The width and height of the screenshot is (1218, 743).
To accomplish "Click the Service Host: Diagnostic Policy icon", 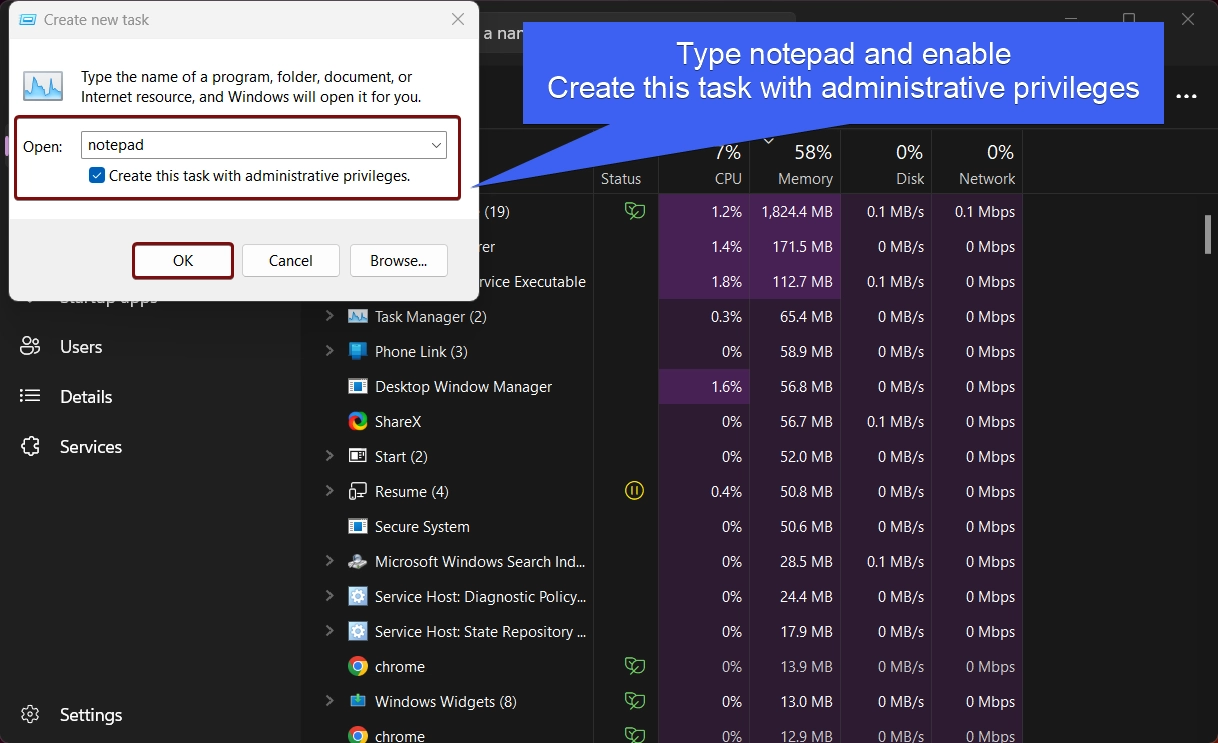I will [x=358, y=597].
